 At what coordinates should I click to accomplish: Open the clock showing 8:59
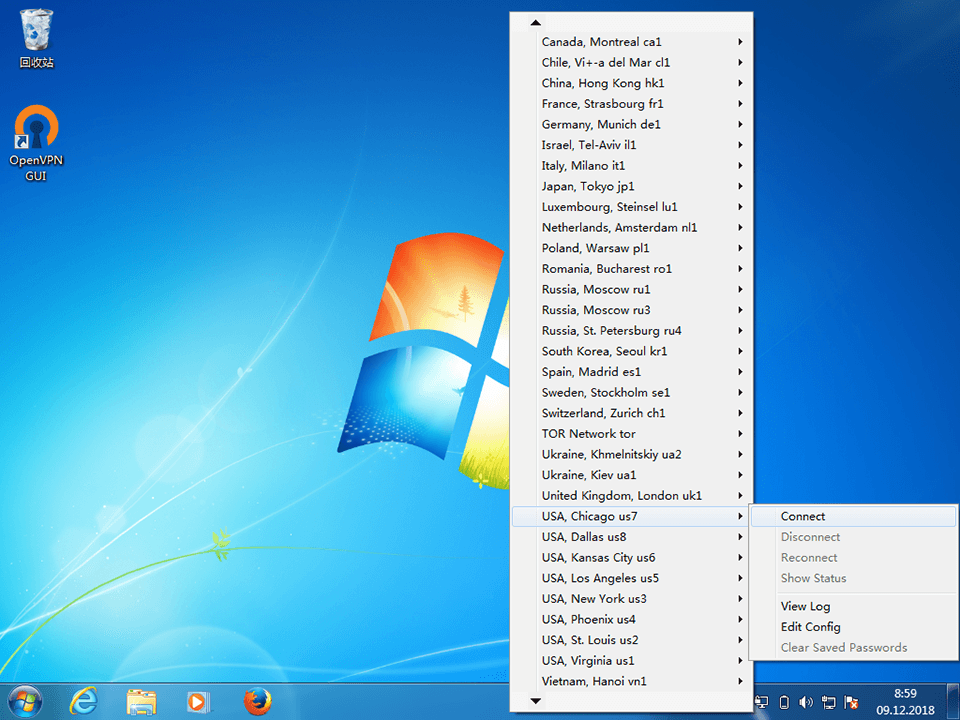905,702
